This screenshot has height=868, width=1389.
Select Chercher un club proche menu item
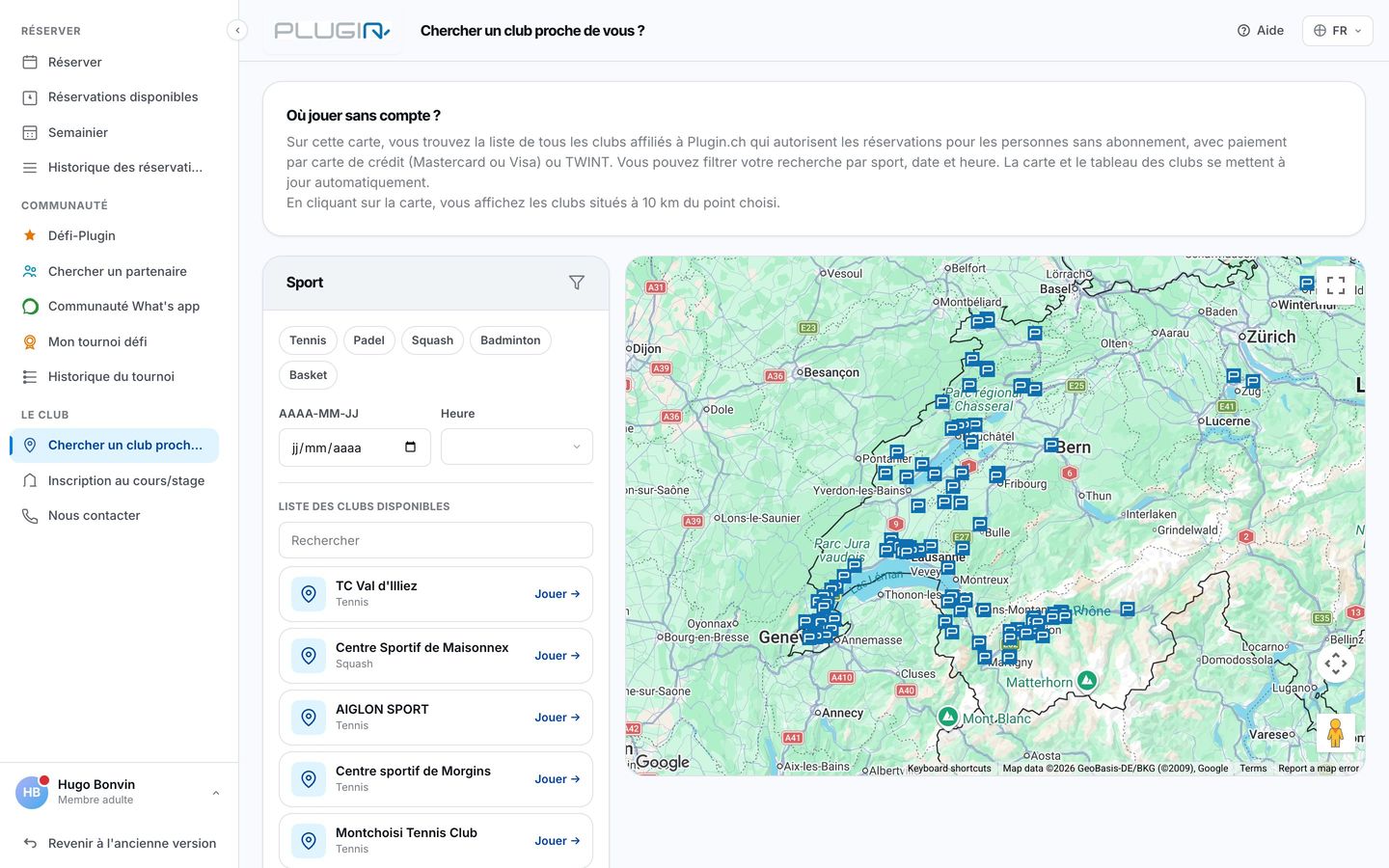(114, 446)
